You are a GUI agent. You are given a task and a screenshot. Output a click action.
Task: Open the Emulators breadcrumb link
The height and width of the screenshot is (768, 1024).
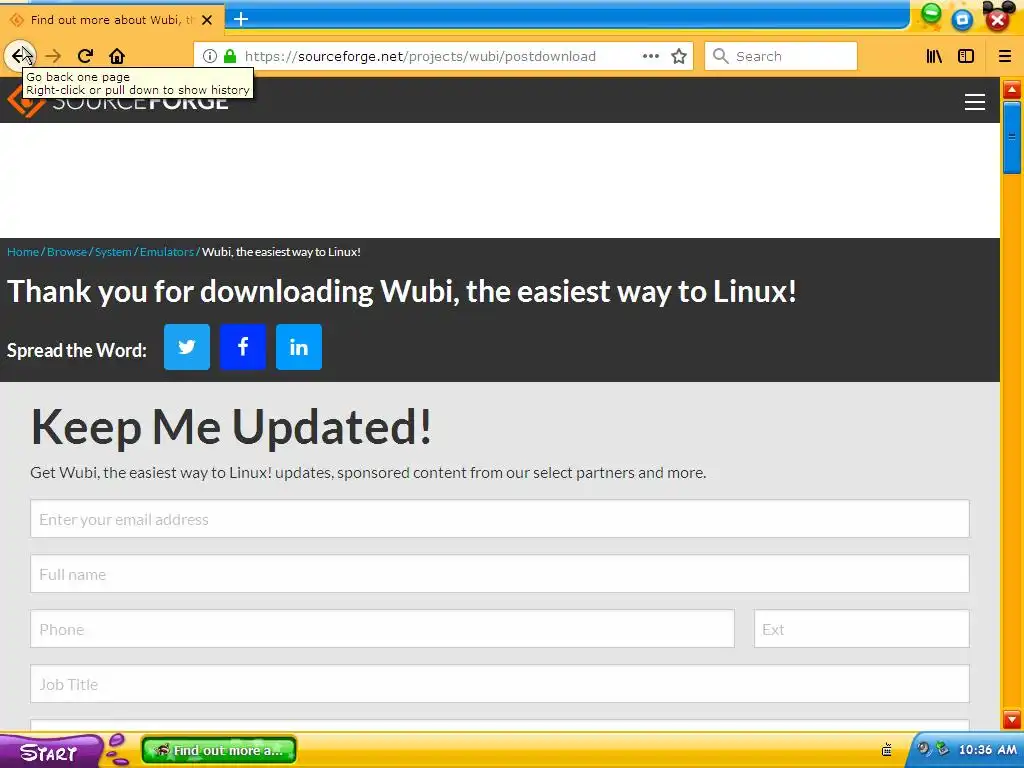(167, 252)
